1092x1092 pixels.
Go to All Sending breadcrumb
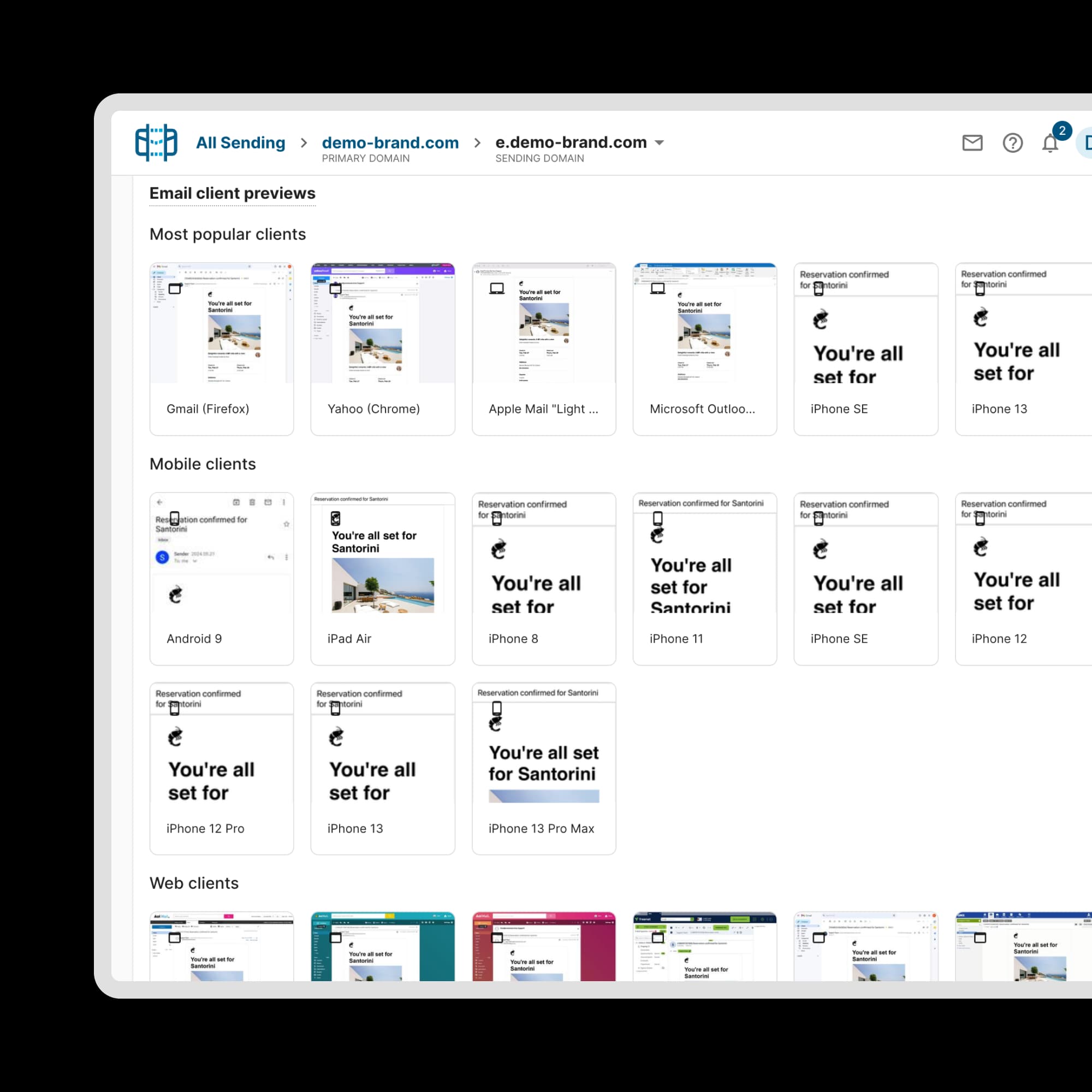(x=240, y=143)
